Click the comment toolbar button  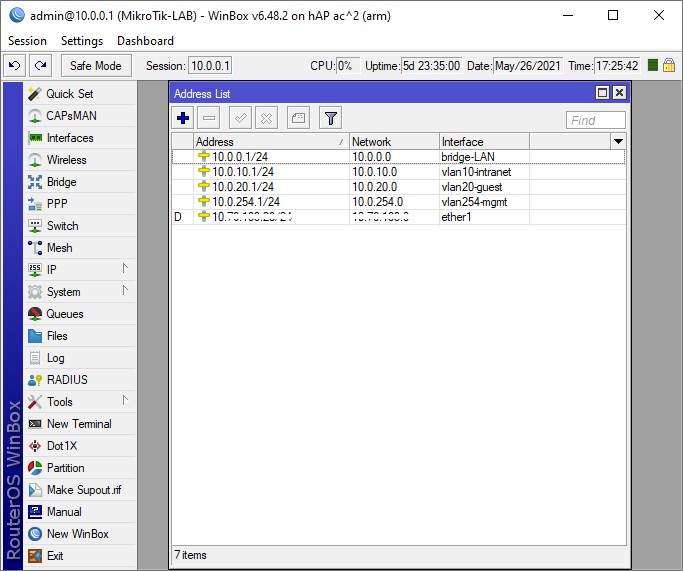click(x=298, y=118)
